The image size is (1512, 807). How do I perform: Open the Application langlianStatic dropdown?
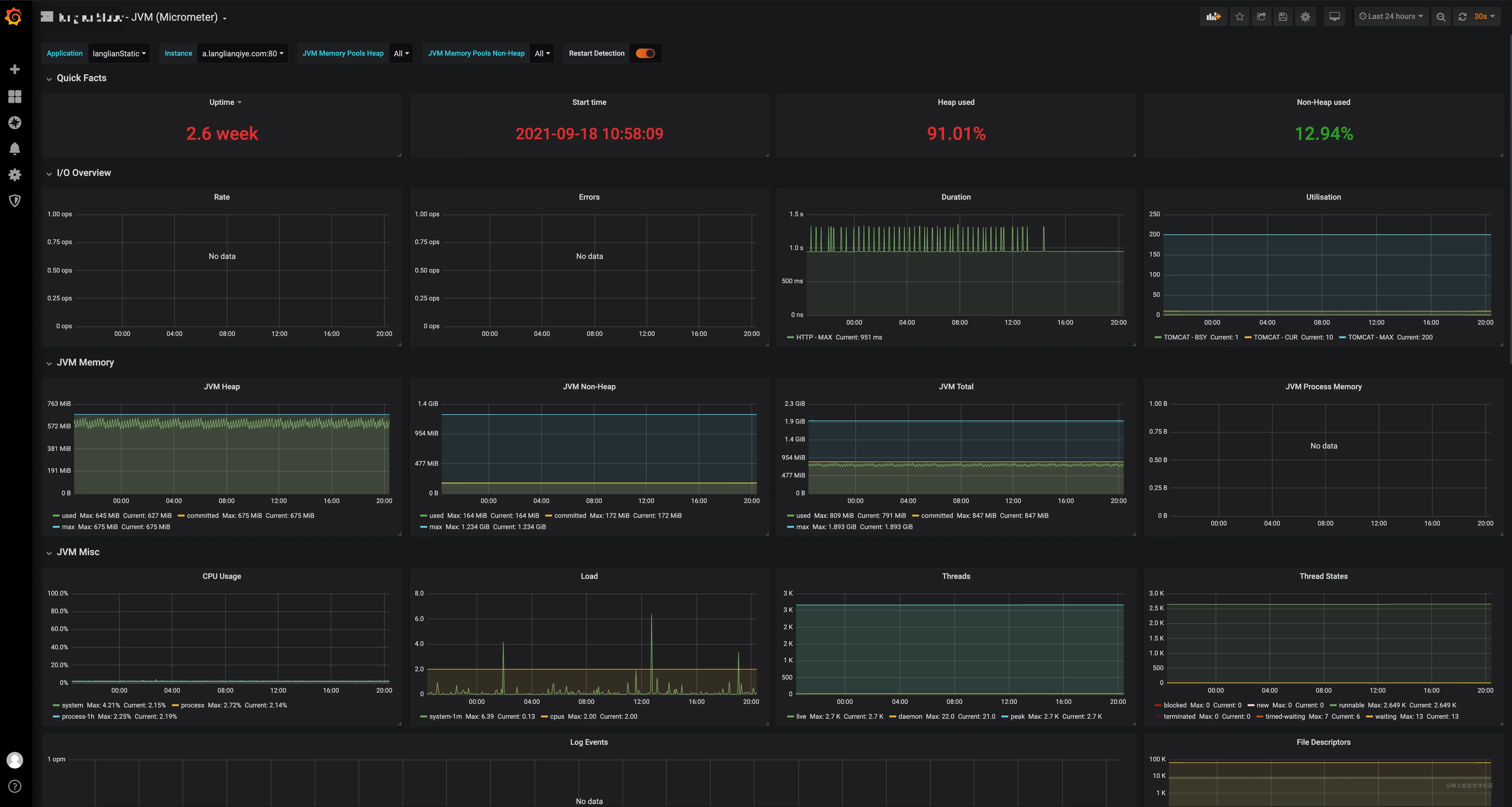119,53
